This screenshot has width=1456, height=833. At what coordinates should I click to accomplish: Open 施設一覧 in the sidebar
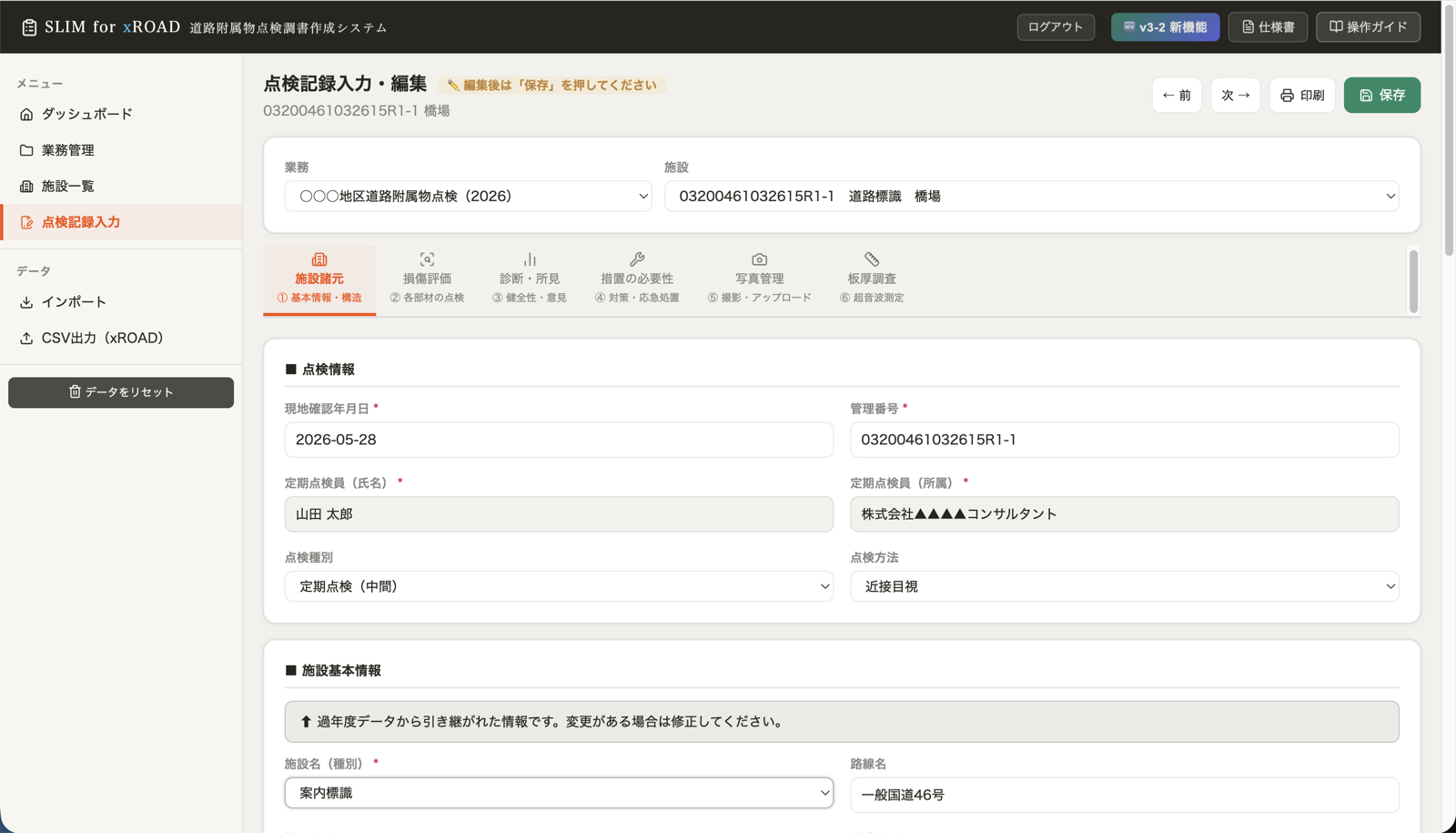point(121,186)
